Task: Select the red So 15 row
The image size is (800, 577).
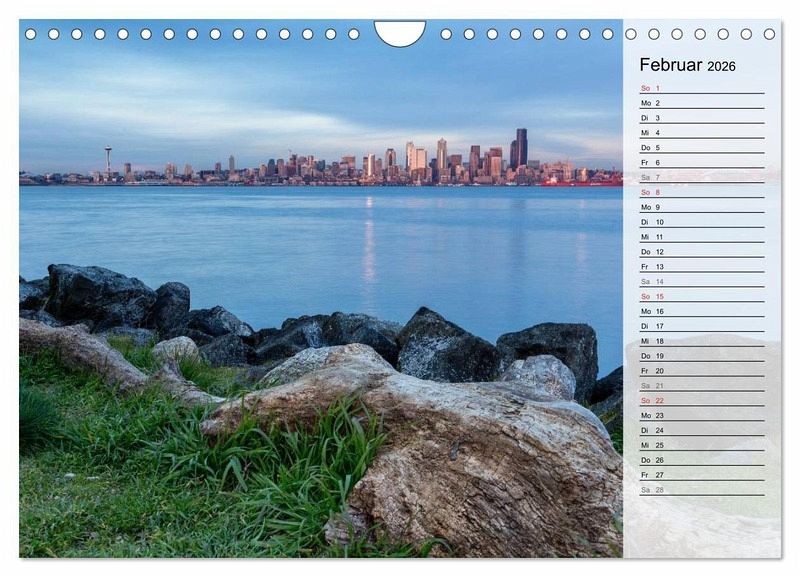Action: [x=701, y=296]
